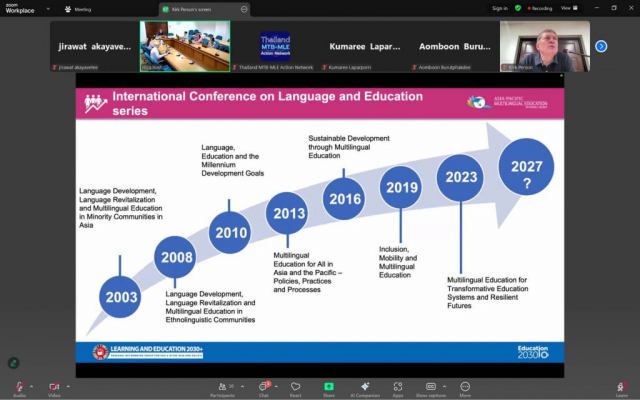Open the Chat panel
Image resolution: width=640 pixels, height=400 pixels.
click(264, 386)
